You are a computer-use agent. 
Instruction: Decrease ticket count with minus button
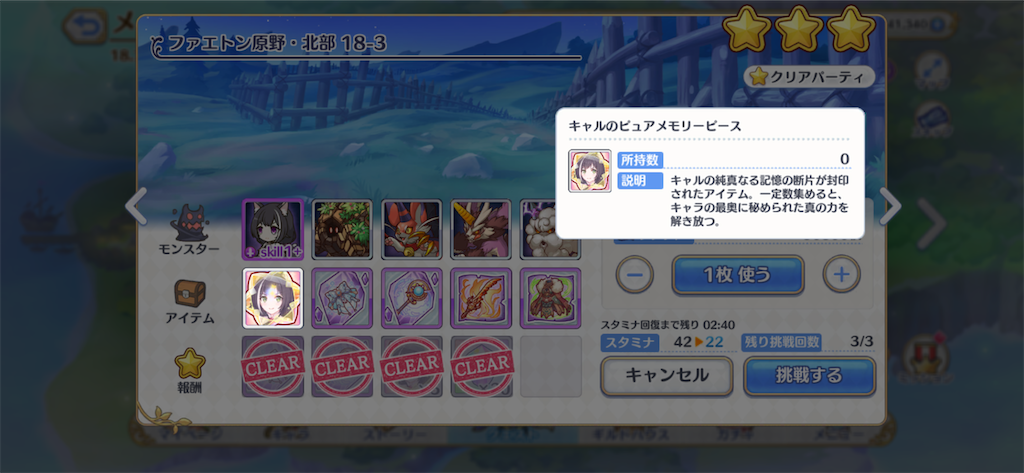coord(635,274)
